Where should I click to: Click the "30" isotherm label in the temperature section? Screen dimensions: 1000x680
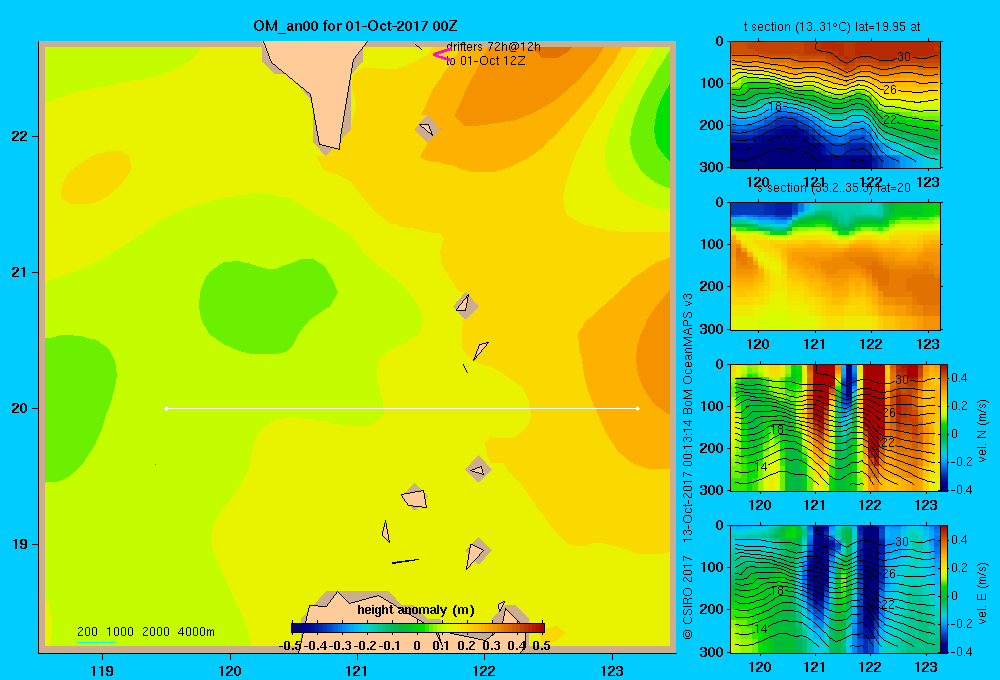click(x=904, y=57)
